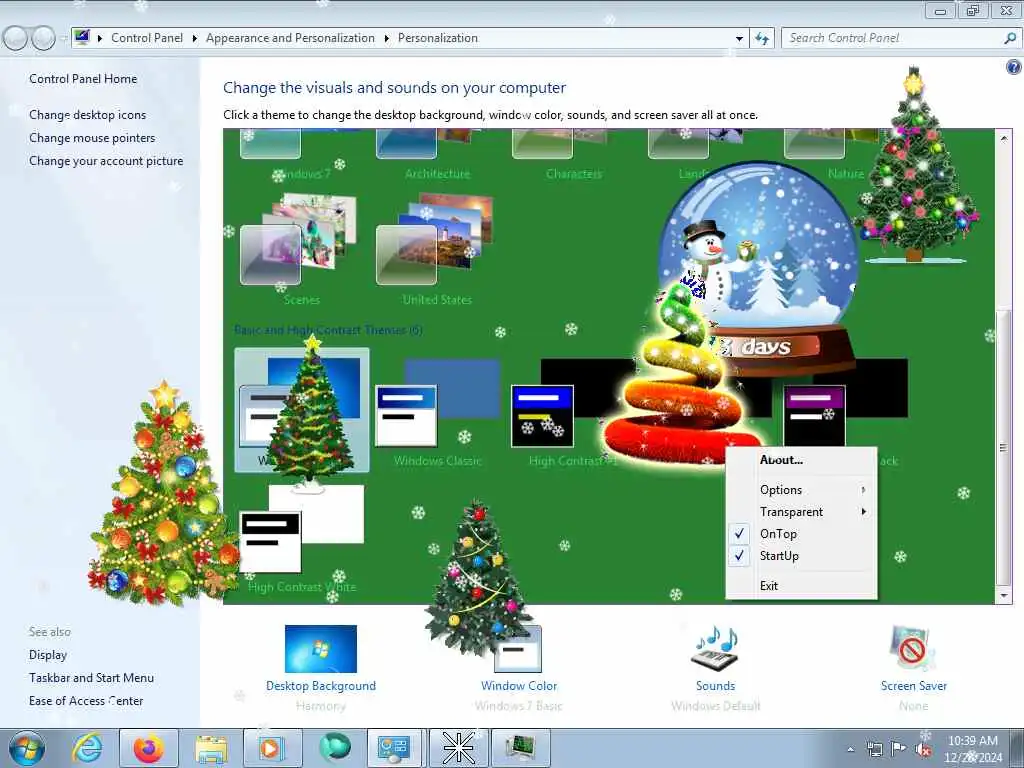
Task: Open Taskbar and Start Menu link
Action: coord(91,677)
